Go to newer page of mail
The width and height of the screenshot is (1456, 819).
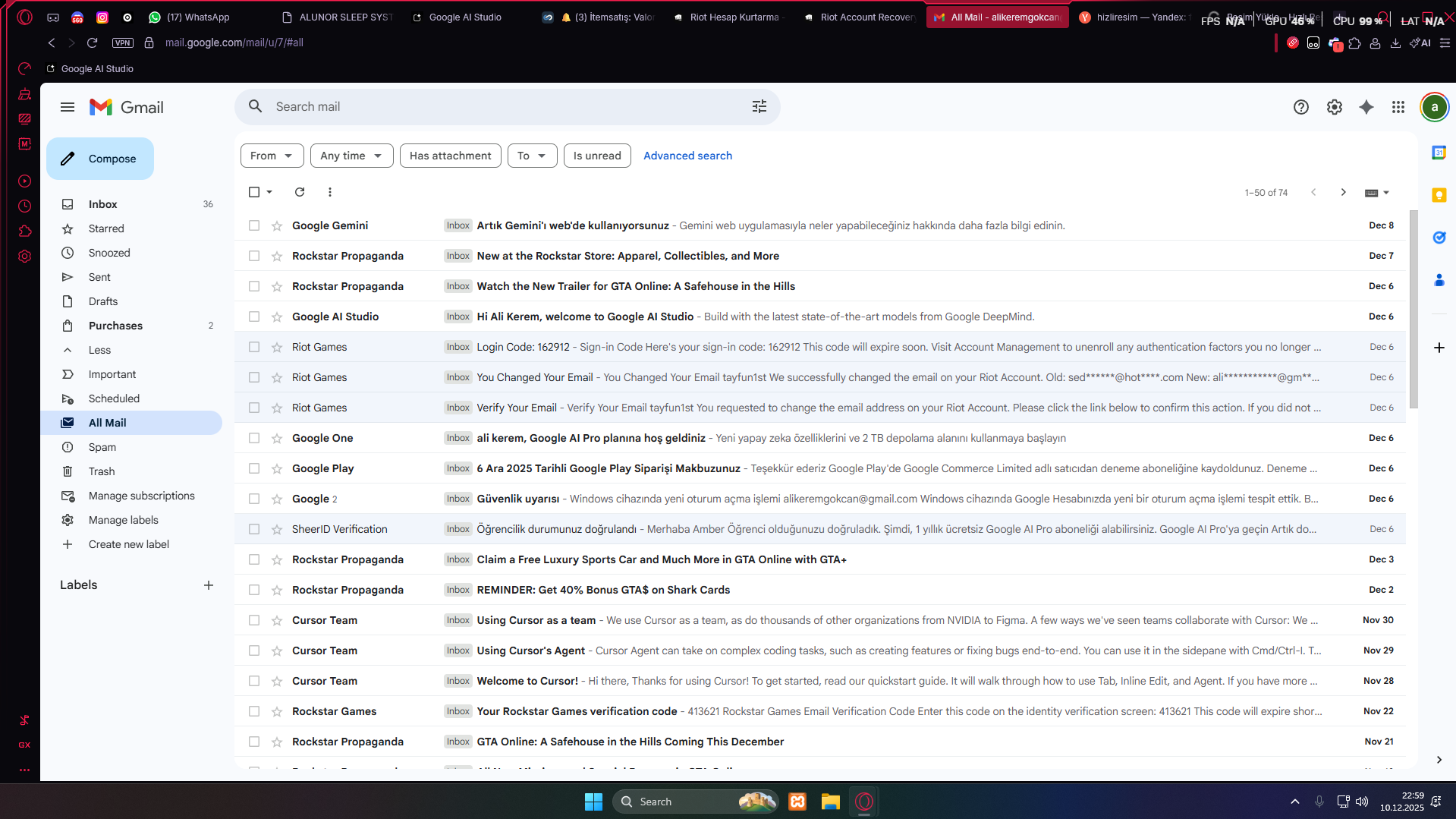[x=1313, y=192]
